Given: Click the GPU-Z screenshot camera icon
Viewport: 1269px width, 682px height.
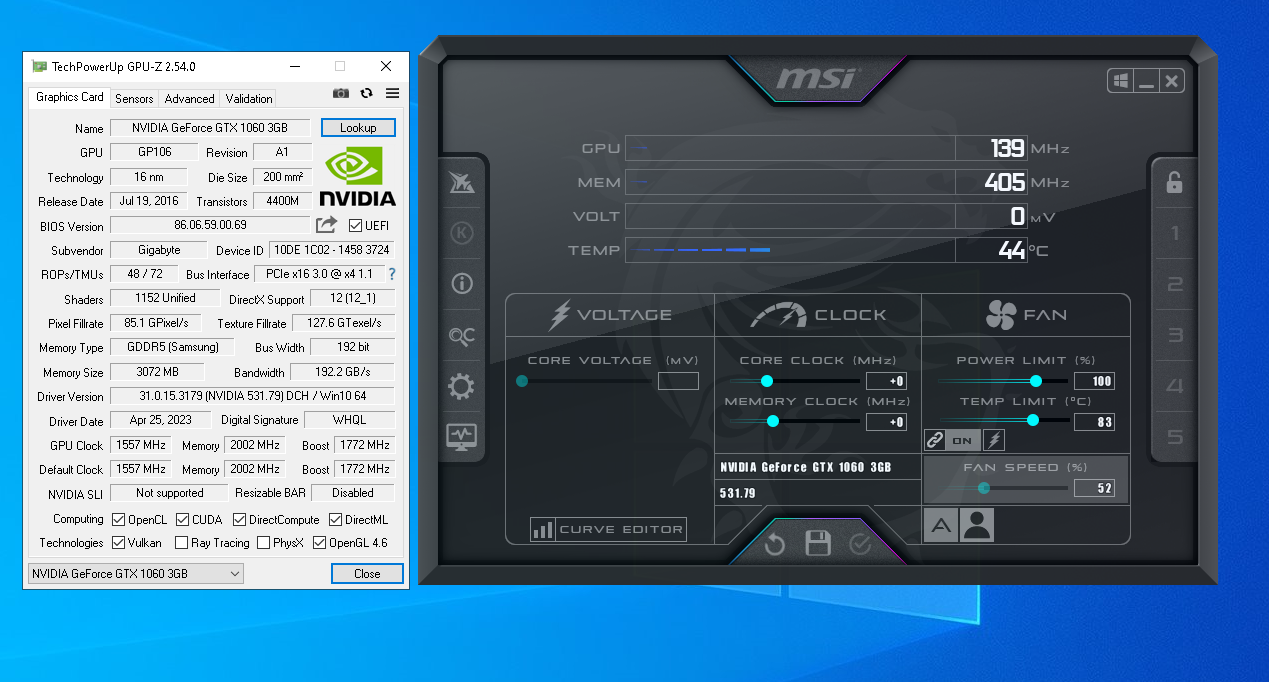Looking at the screenshot, I should [x=341, y=94].
